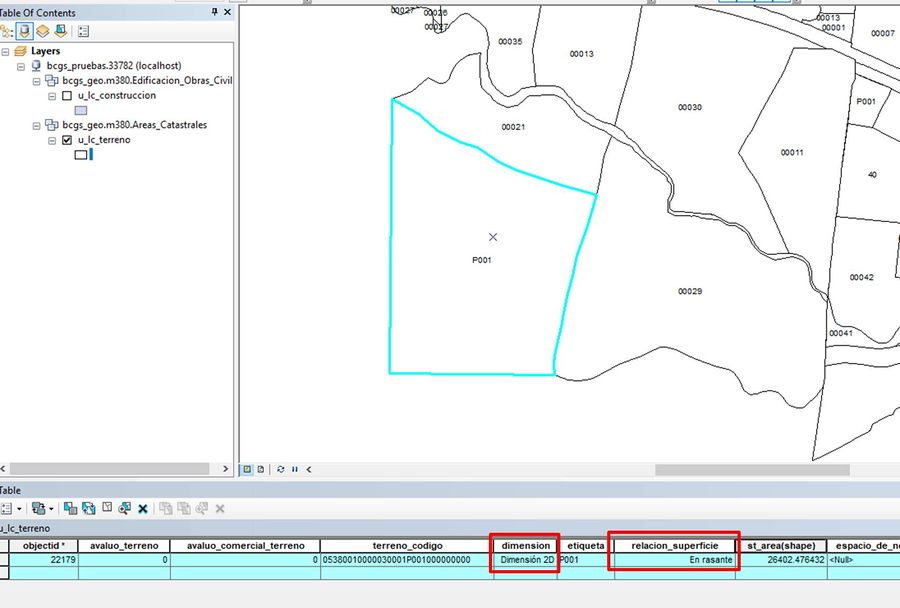This screenshot has width=900, height=608.
Task: Collapse the Layers tree node
Action: tap(5, 52)
